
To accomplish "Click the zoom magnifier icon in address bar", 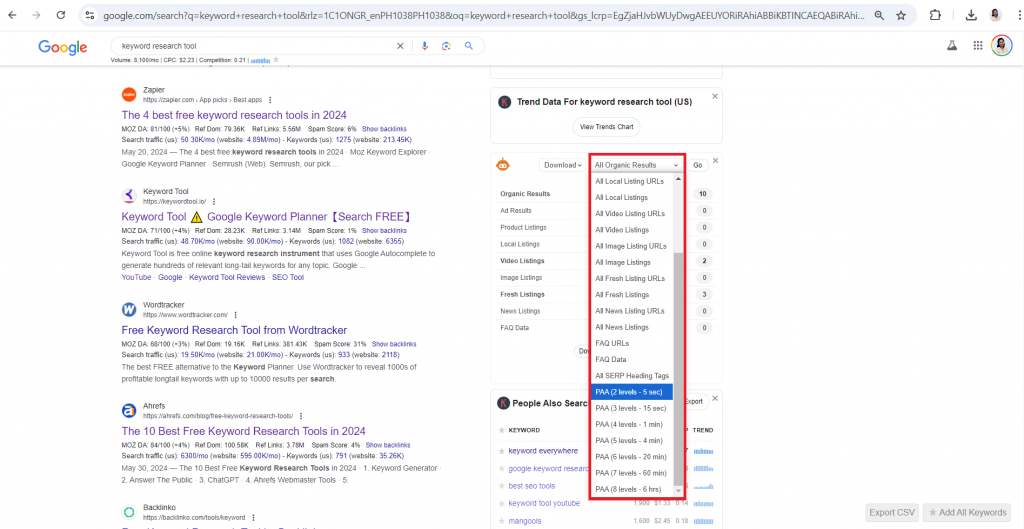I will pos(880,15).
